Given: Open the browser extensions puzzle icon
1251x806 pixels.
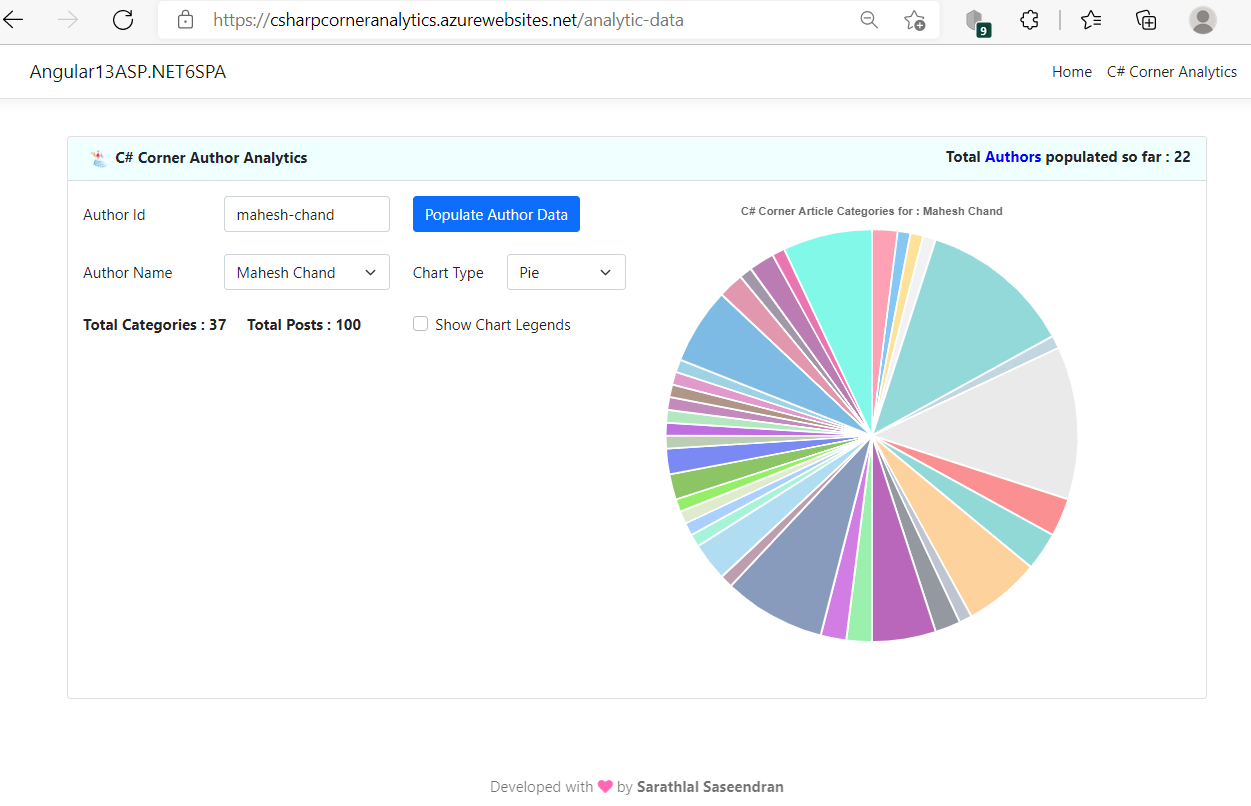Looking at the screenshot, I should click(x=1029, y=20).
